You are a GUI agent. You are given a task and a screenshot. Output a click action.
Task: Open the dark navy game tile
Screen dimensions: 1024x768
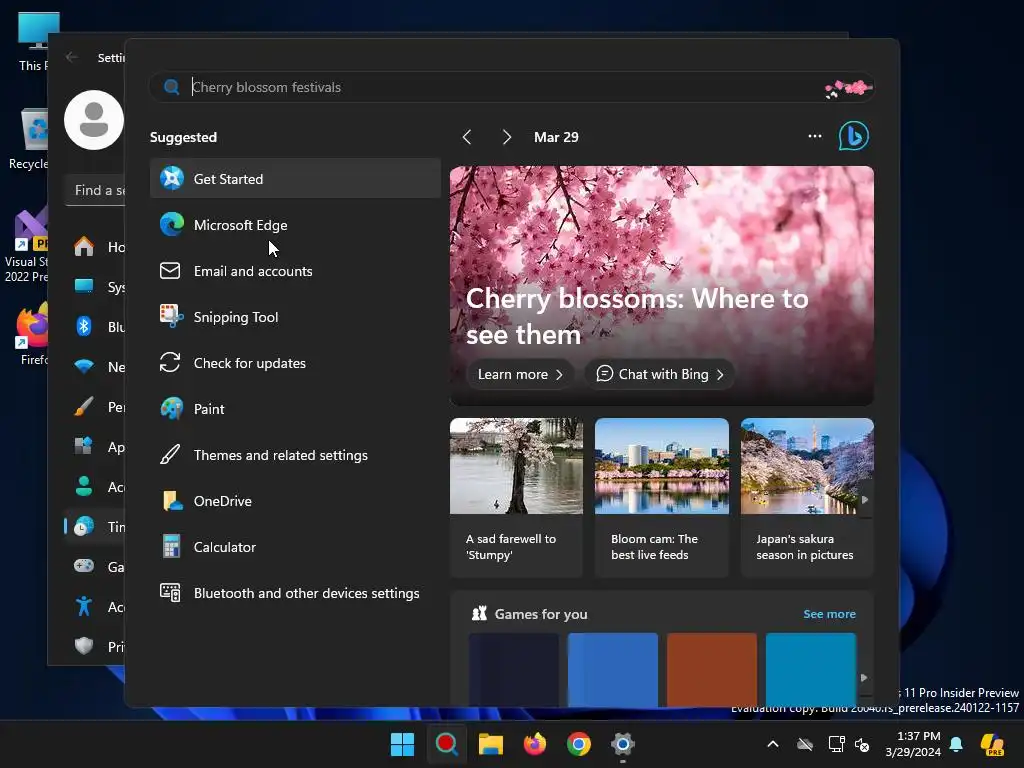tap(513, 669)
